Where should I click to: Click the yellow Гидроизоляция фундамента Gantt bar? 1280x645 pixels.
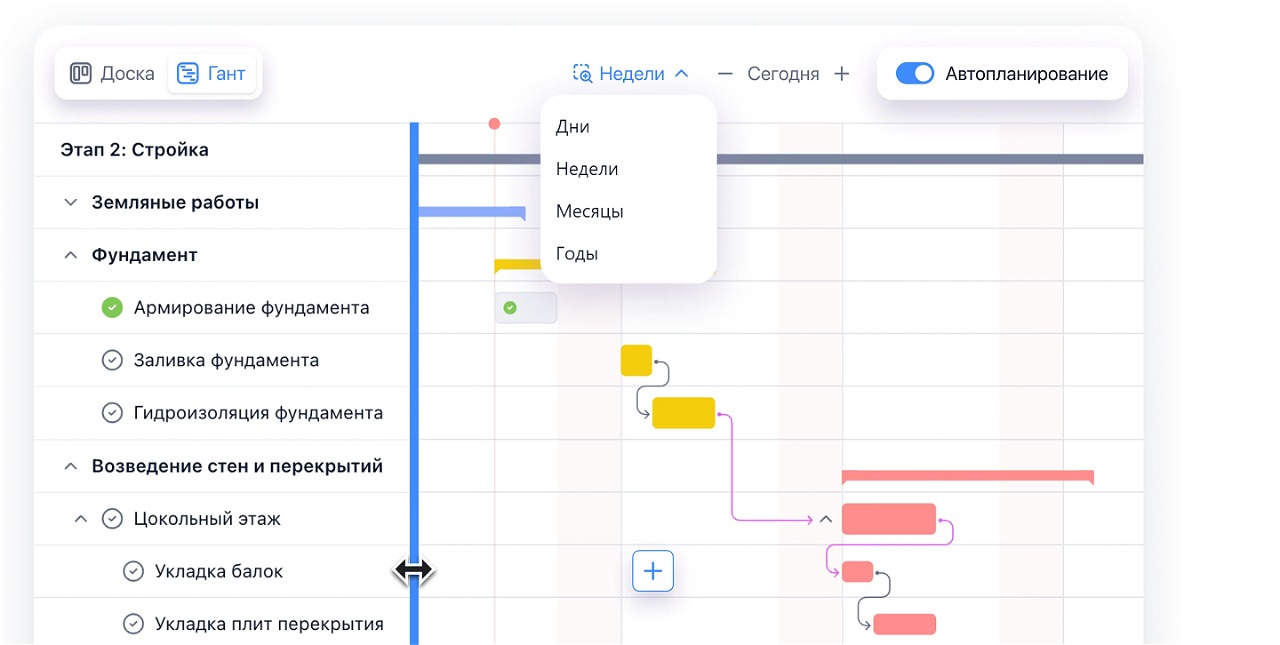tap(683, 413)
